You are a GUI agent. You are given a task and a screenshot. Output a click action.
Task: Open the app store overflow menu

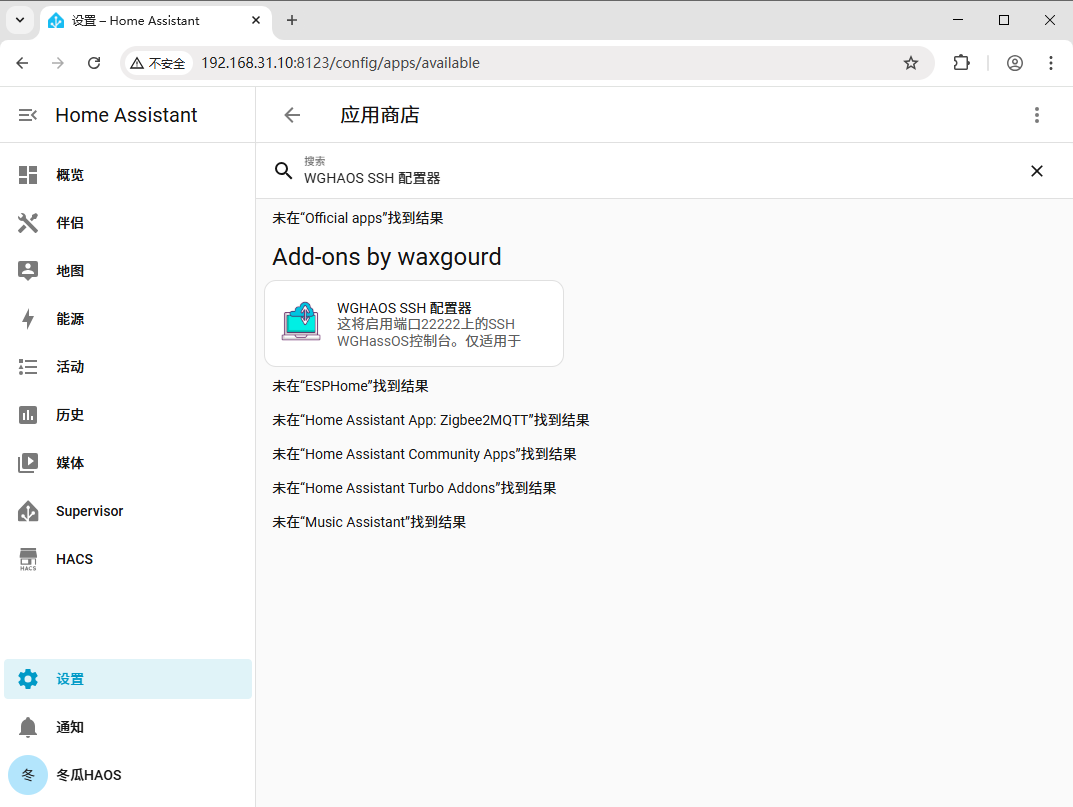coord(1037,115)
